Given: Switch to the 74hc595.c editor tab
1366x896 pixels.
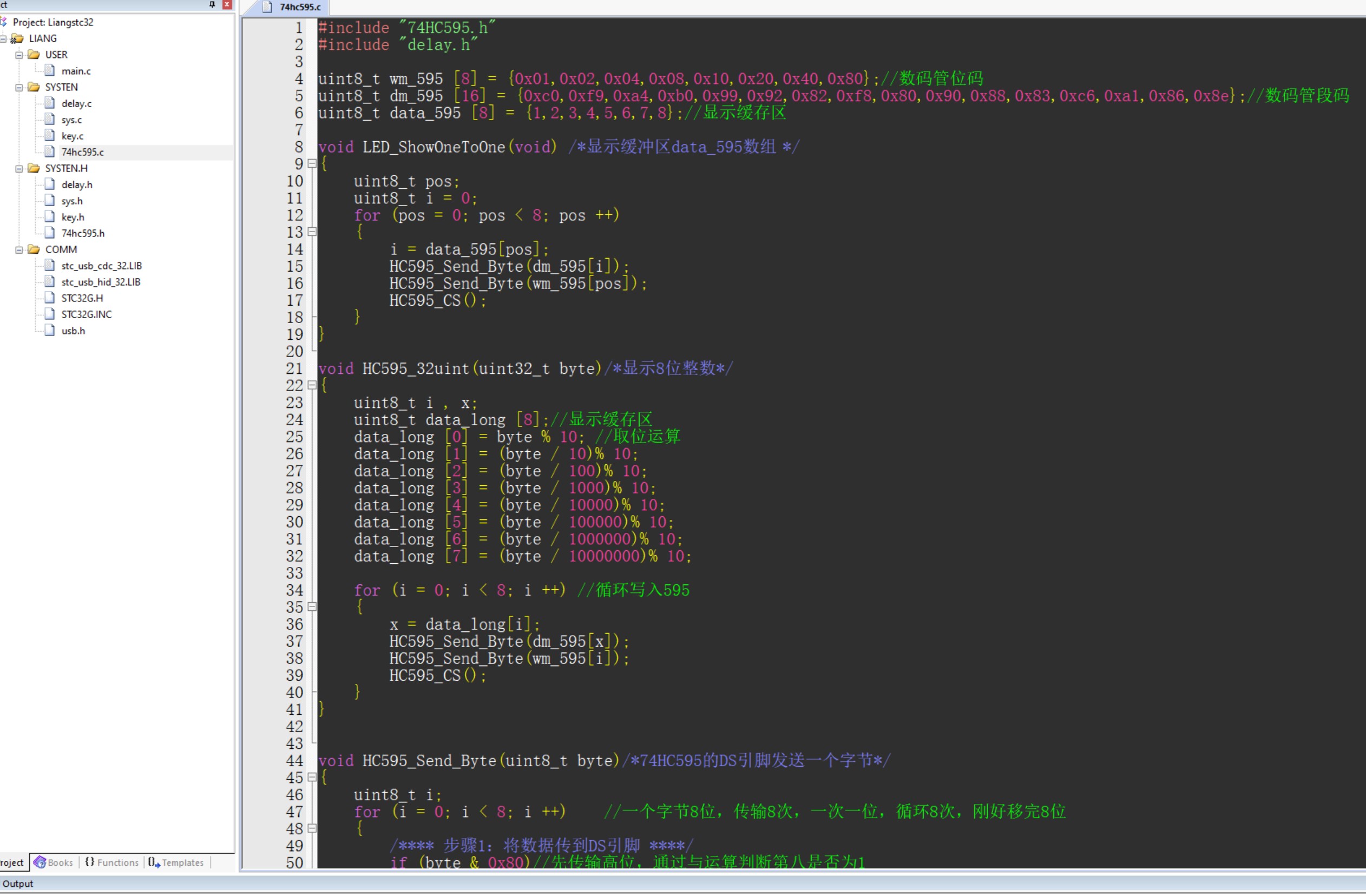Looking at the screenshot, I should click(x=292, y=8).
